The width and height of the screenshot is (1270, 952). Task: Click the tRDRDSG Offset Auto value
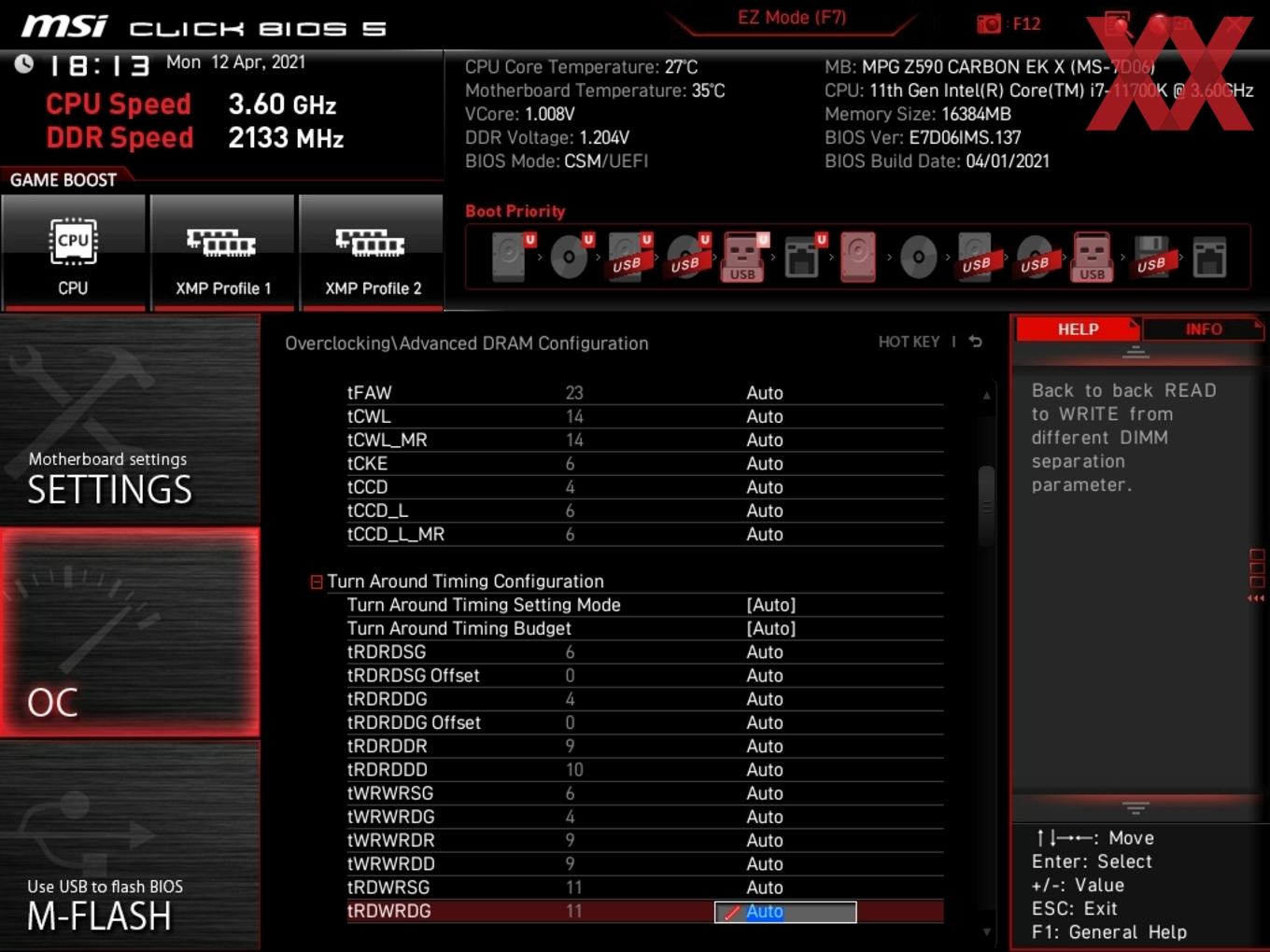765,676
